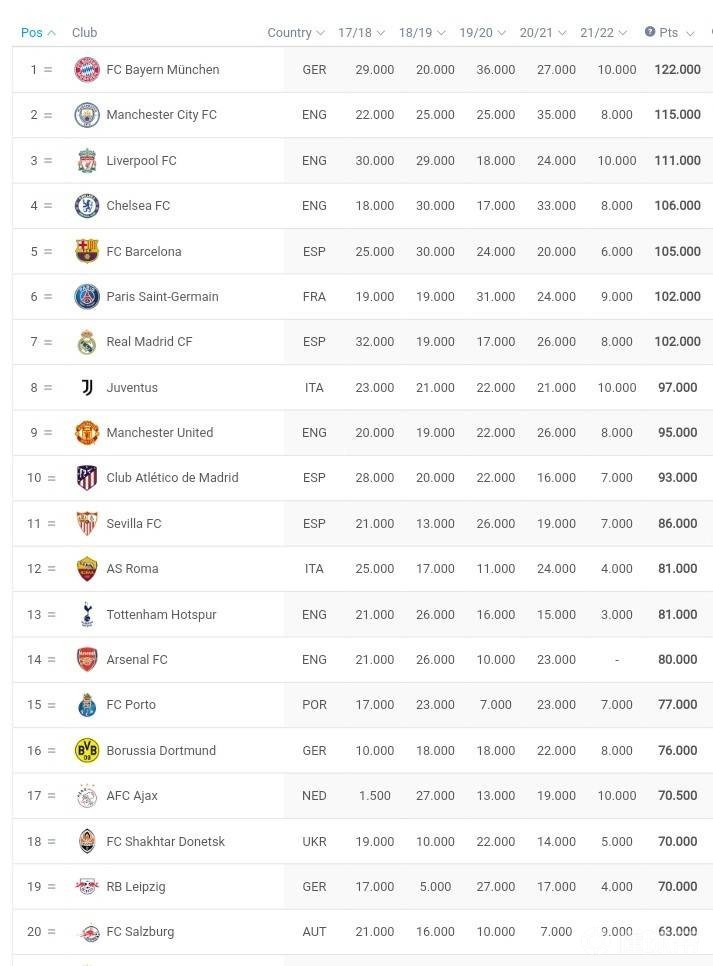Open the Paris Saint-Germain club link

pyautogui.click(x=162, y=297)
